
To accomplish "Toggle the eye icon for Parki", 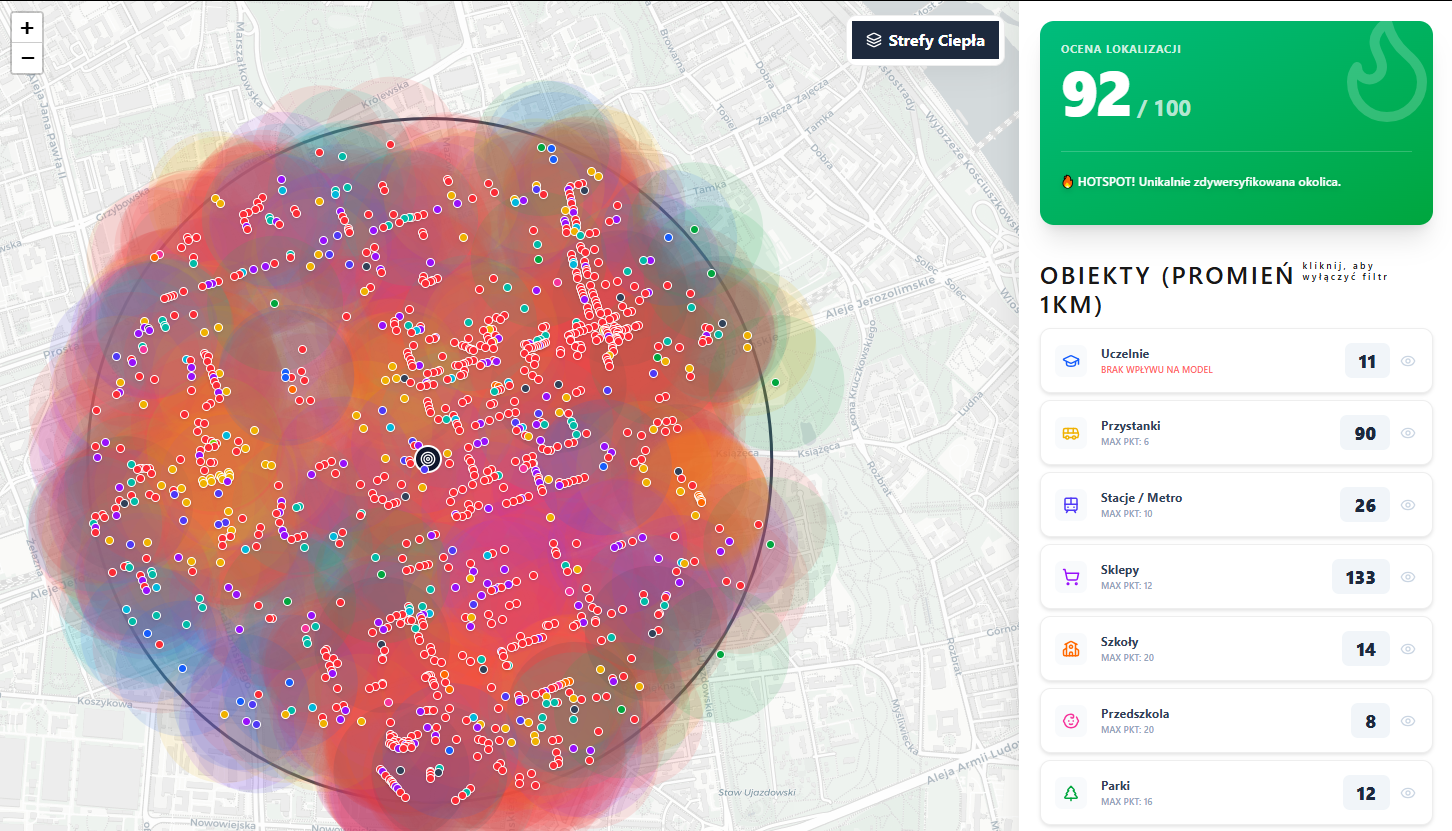I will coord(1408,793).
